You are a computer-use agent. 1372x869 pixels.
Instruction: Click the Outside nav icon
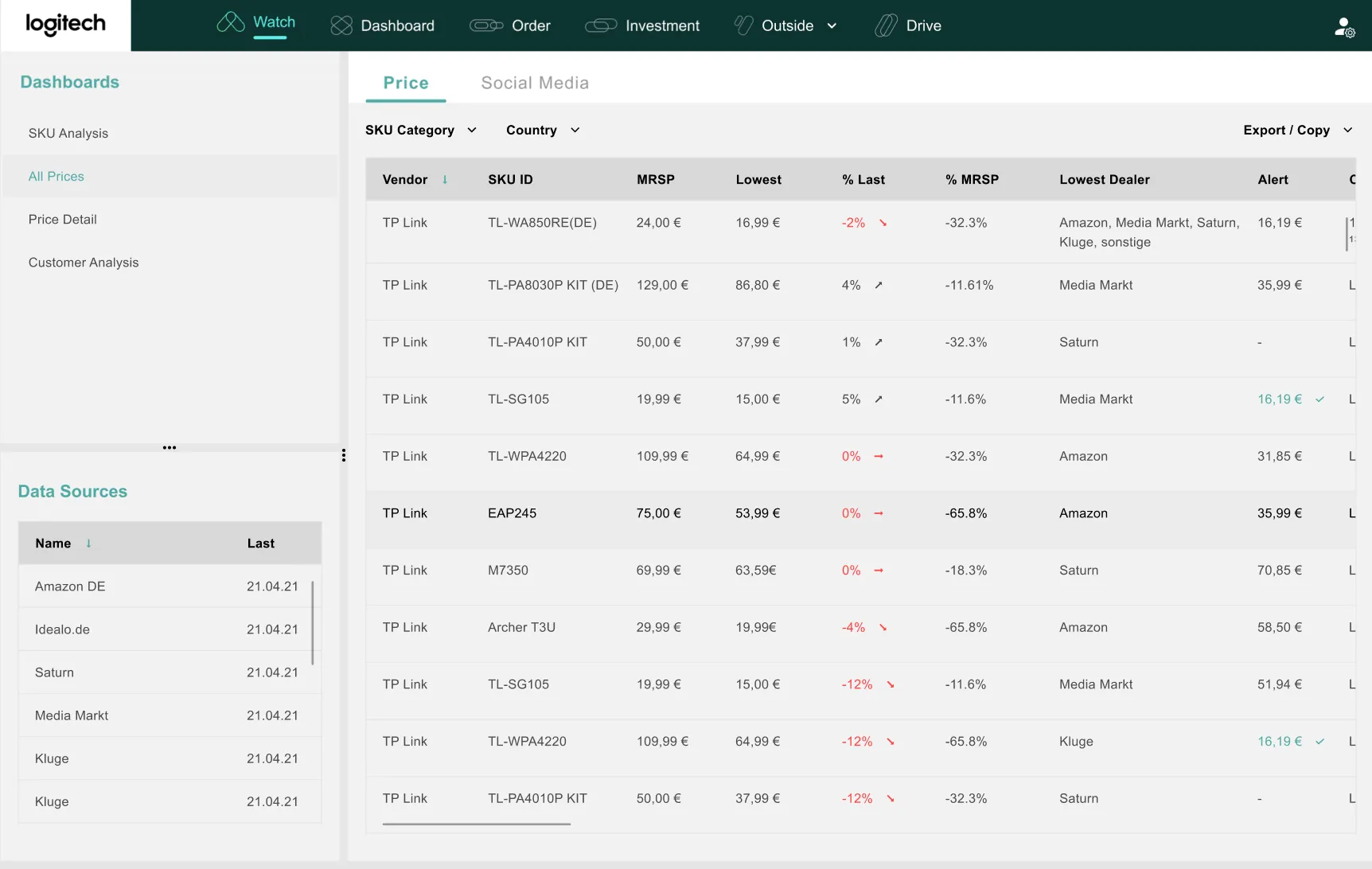pos(743,25)
